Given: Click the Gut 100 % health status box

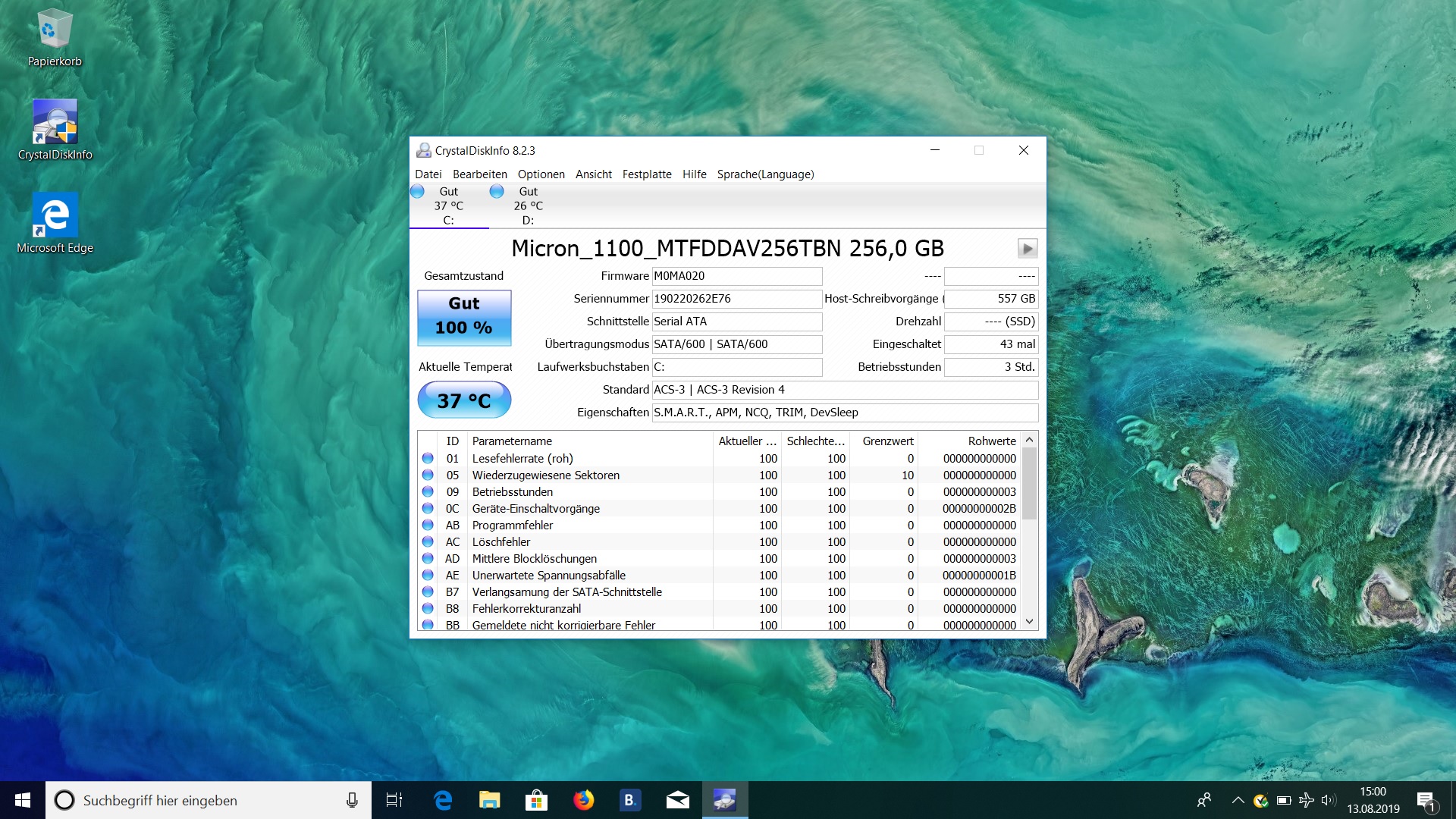Looking at the screenshot, I should pos(464,316).
